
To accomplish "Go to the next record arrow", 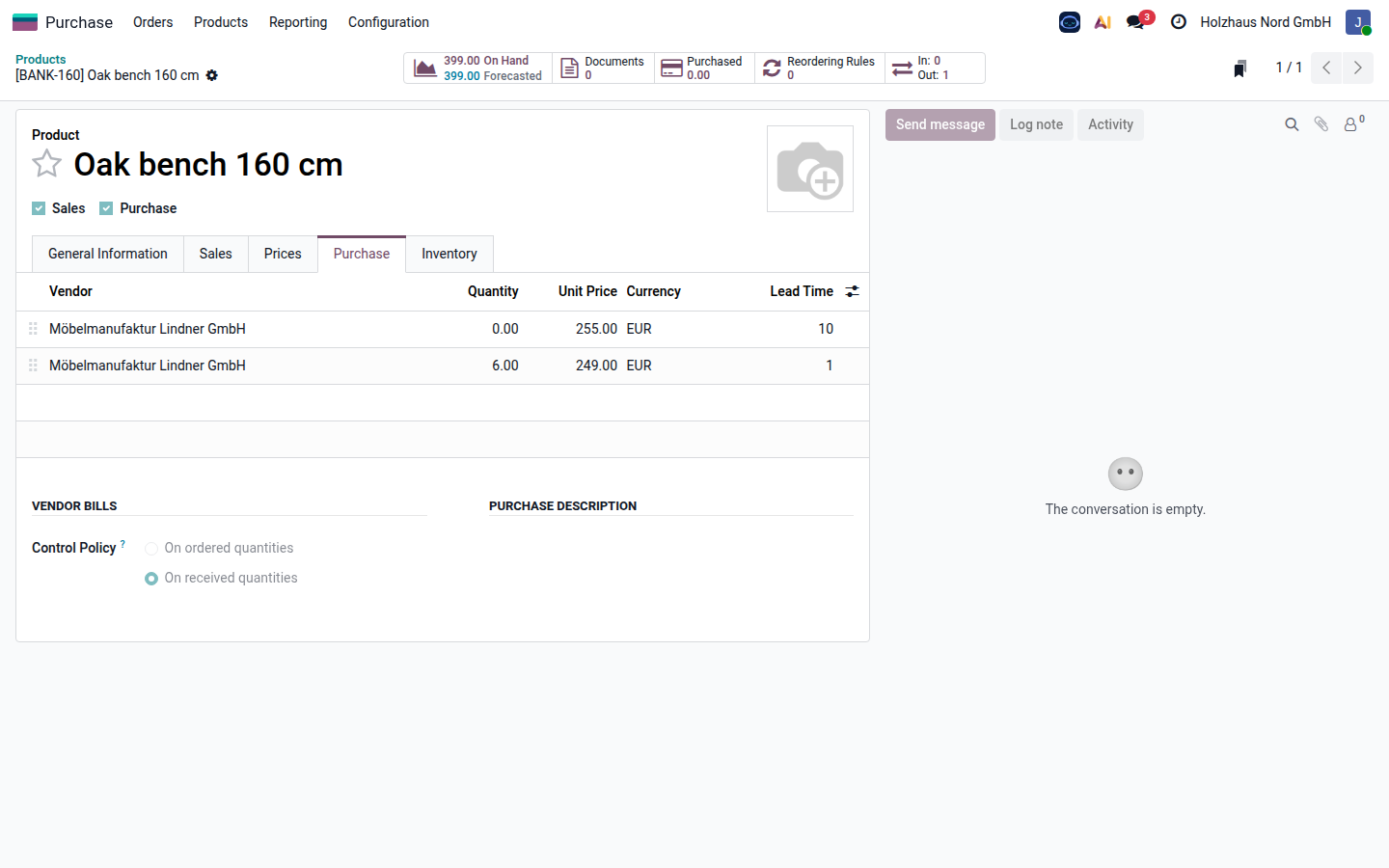I will tap(1358, 68).
